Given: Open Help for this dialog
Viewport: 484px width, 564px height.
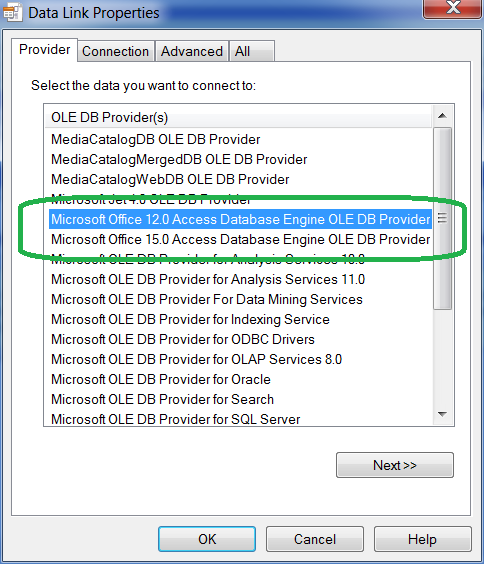Looking at the screenshot, I should click(423, 539).
